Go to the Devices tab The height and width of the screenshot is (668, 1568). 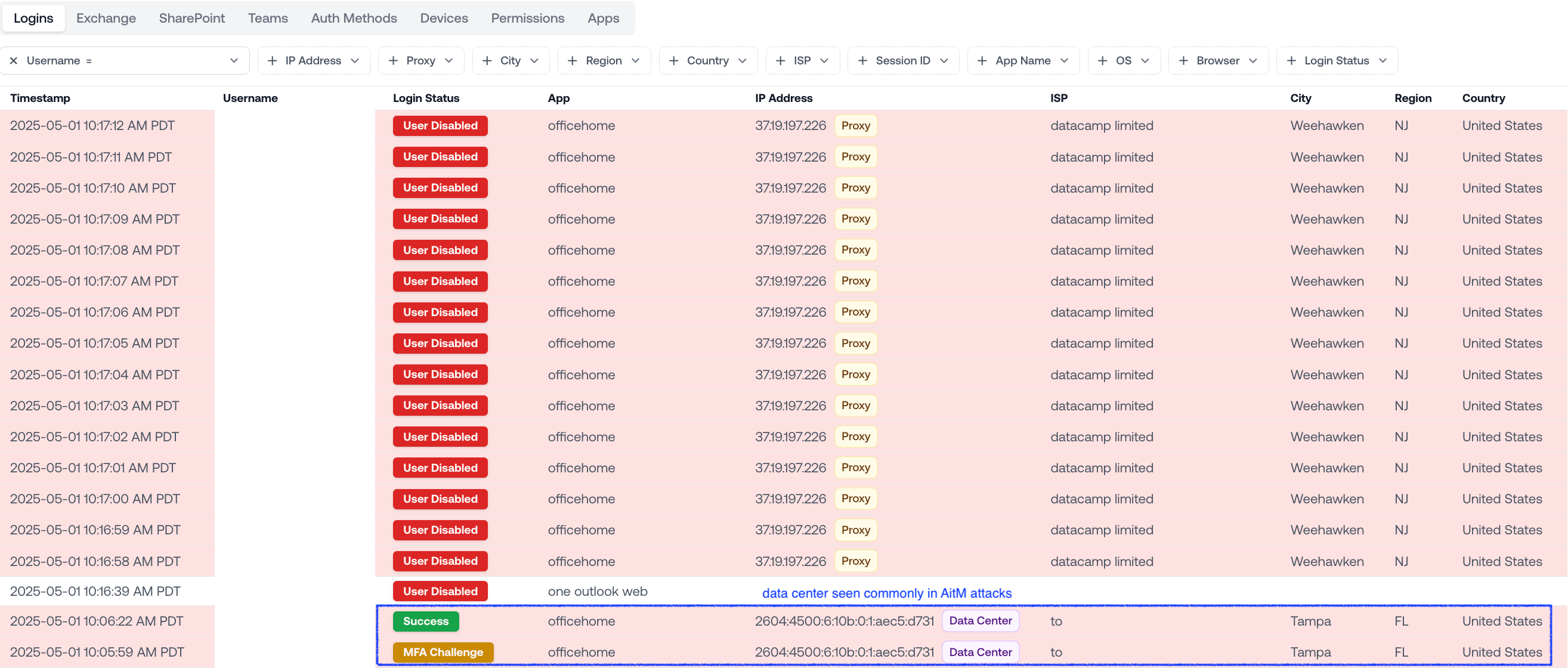[444, 18]
